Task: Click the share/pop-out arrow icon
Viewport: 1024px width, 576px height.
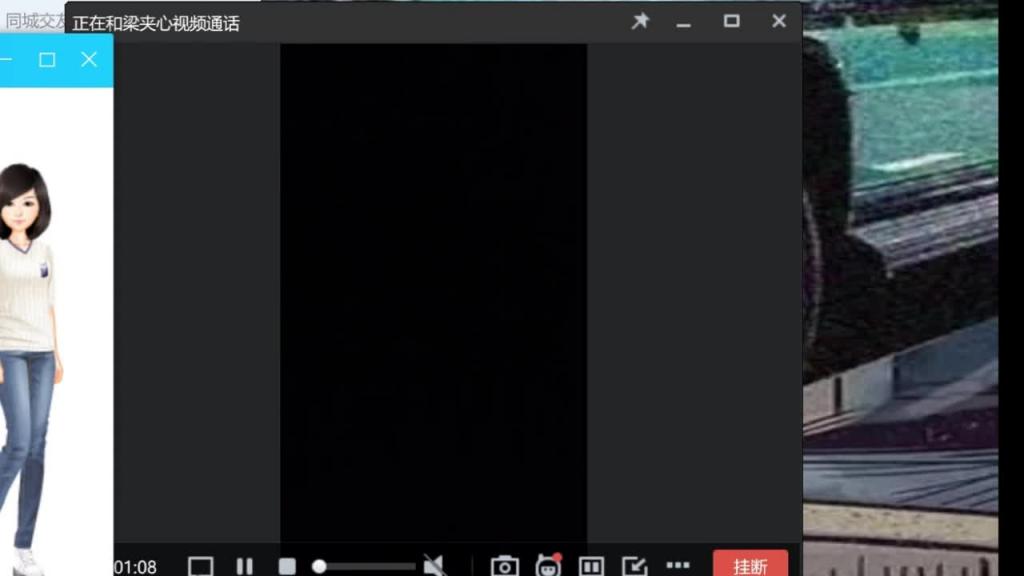Action: 634,566
